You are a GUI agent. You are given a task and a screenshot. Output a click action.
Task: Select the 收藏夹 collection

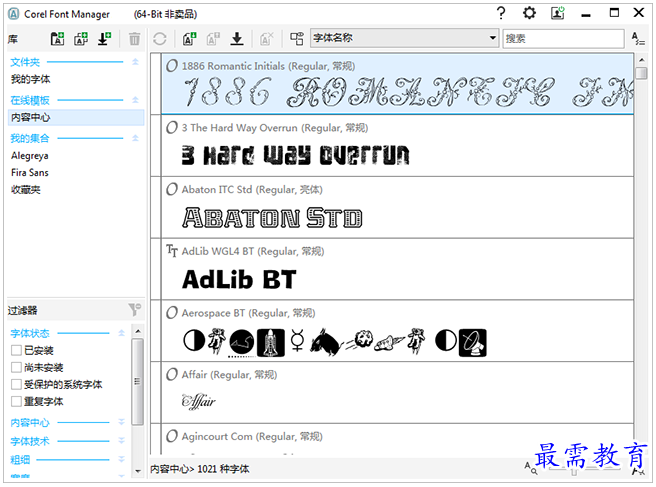(26, 190)
